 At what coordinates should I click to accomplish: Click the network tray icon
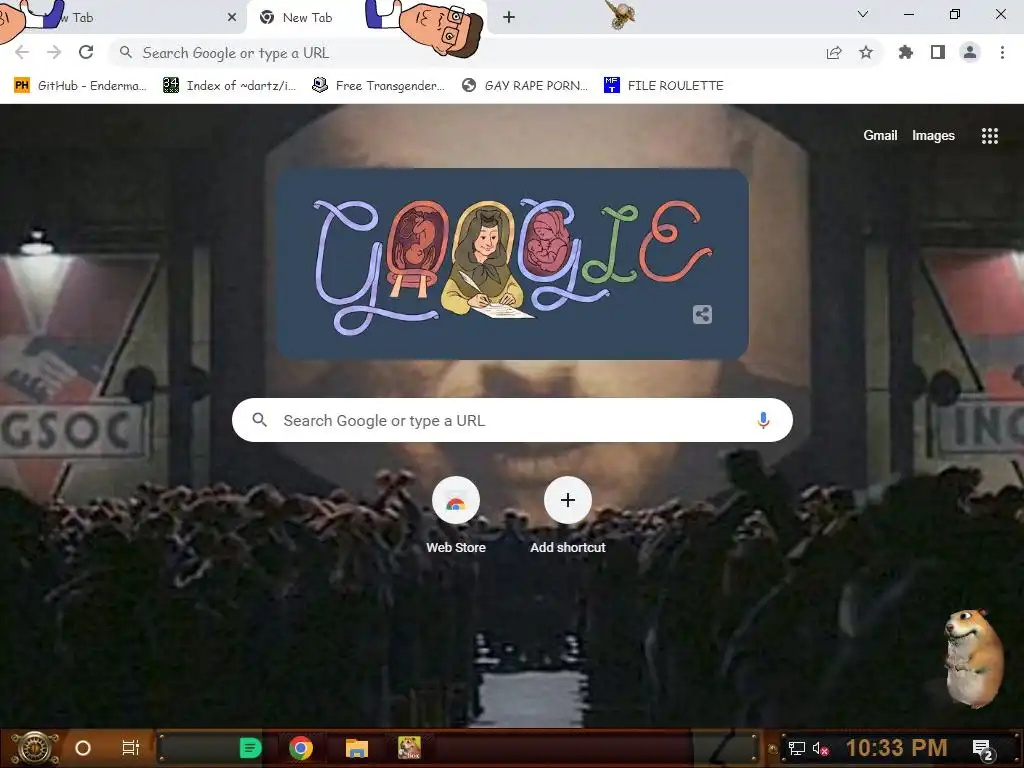point(797,748)
